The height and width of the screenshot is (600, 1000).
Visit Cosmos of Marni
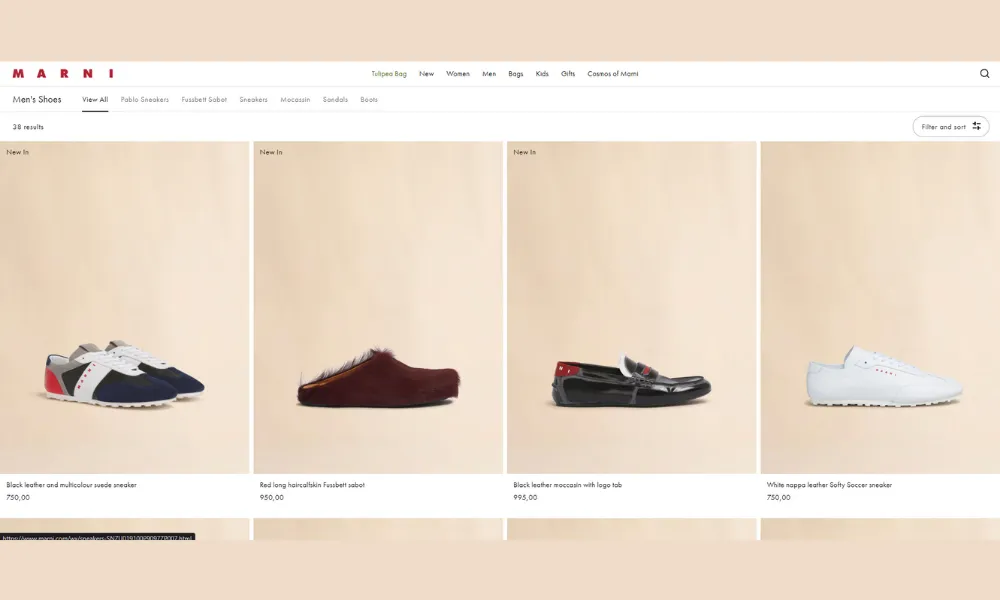[612, 74]
